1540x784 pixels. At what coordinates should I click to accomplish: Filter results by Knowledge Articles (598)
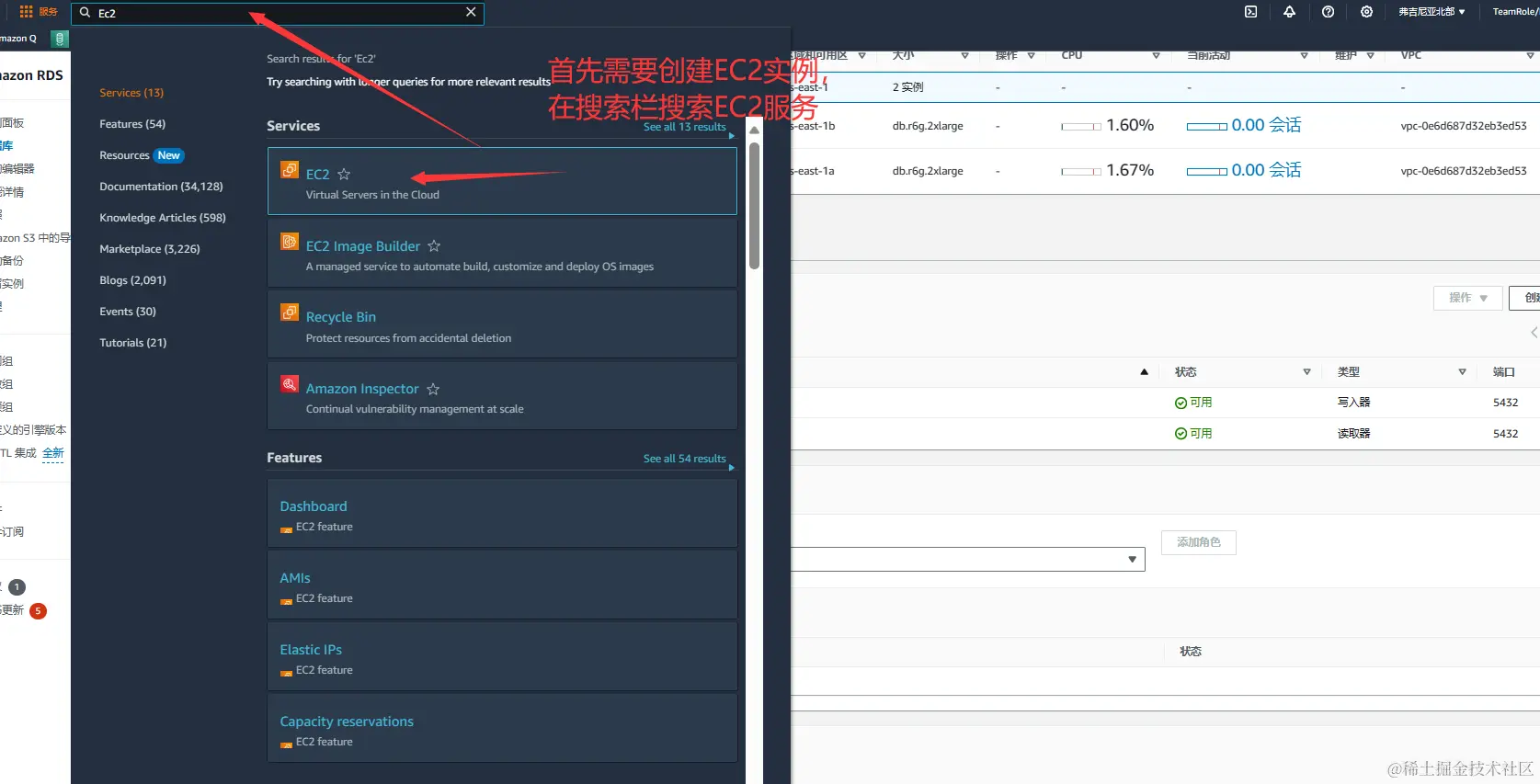click(x=163, y=218)
